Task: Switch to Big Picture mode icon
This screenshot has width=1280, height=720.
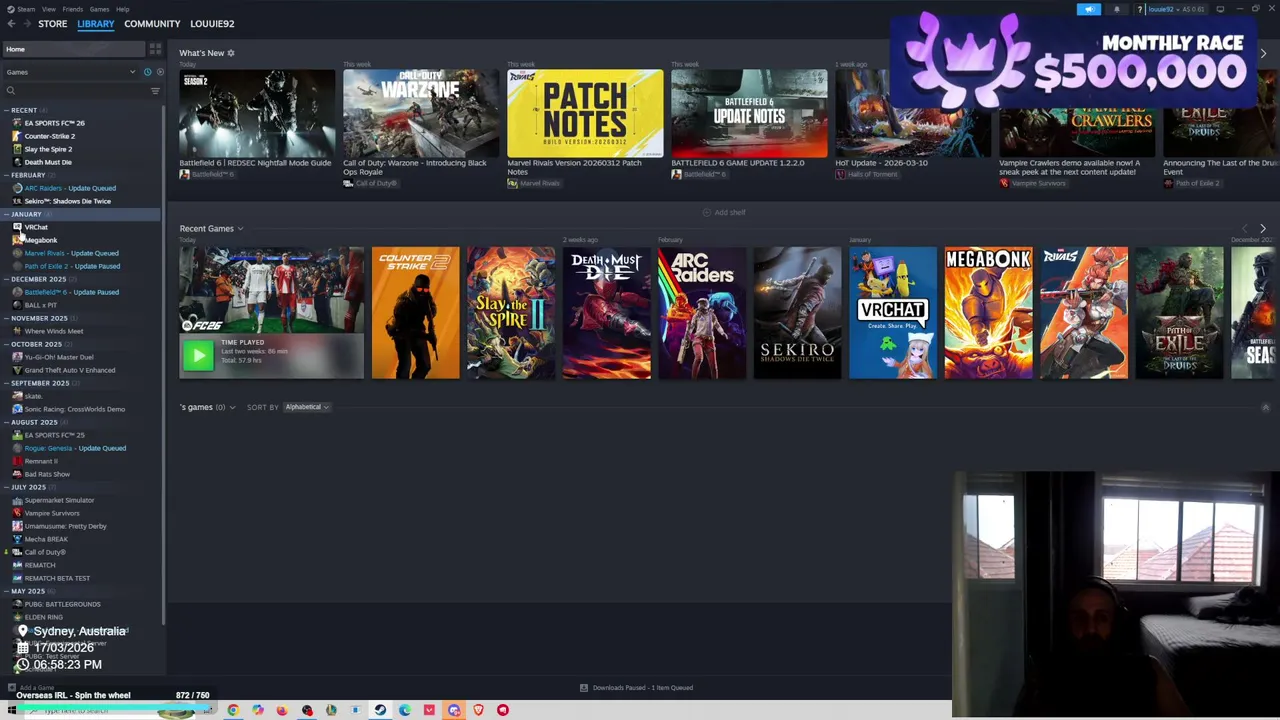Action: [x=1220, y=9]
